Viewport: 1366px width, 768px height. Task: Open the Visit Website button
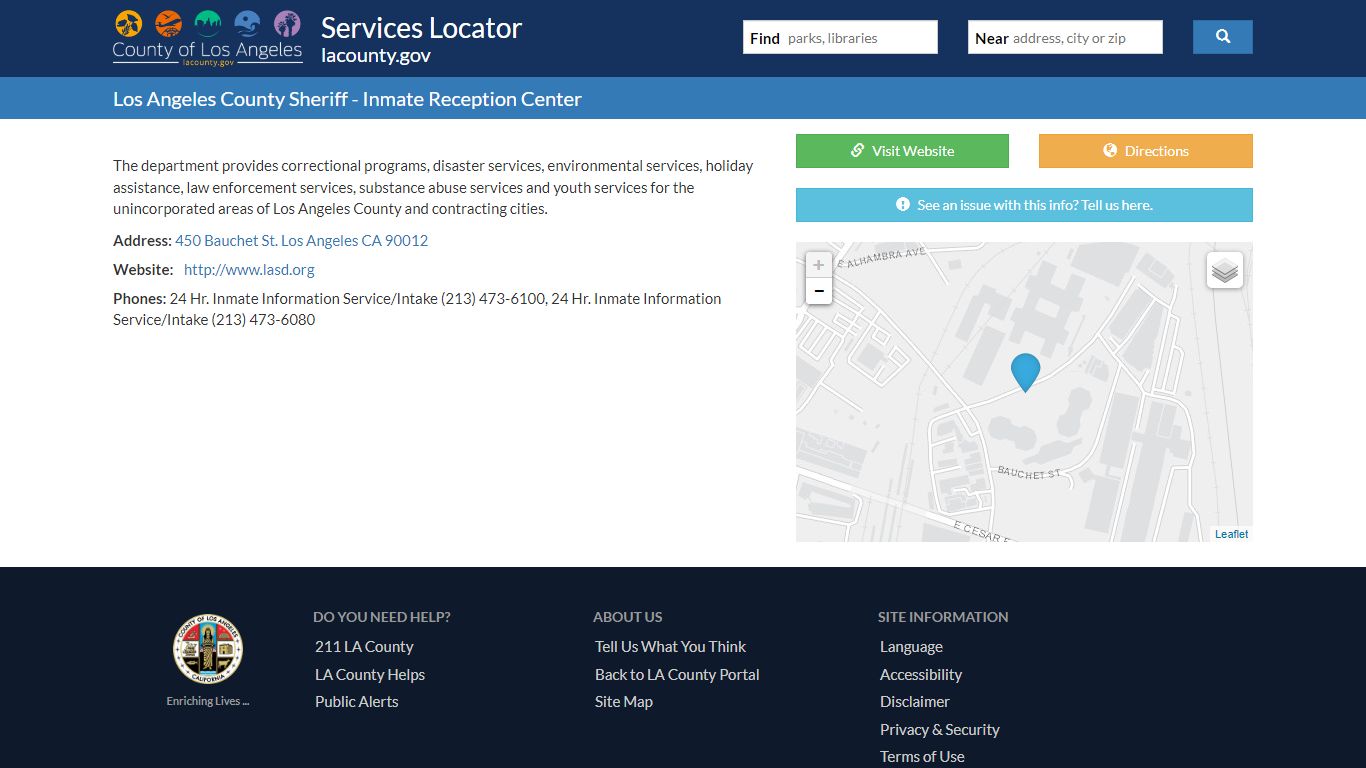coord(902,151)
